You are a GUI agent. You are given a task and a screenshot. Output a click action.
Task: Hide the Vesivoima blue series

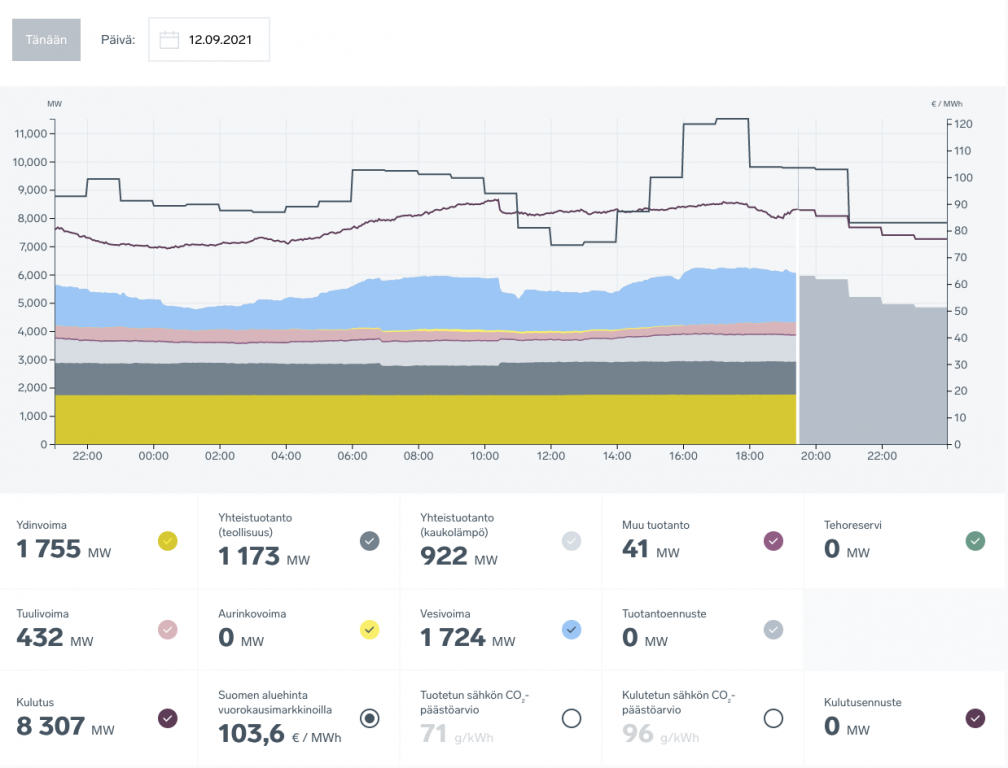571,629
